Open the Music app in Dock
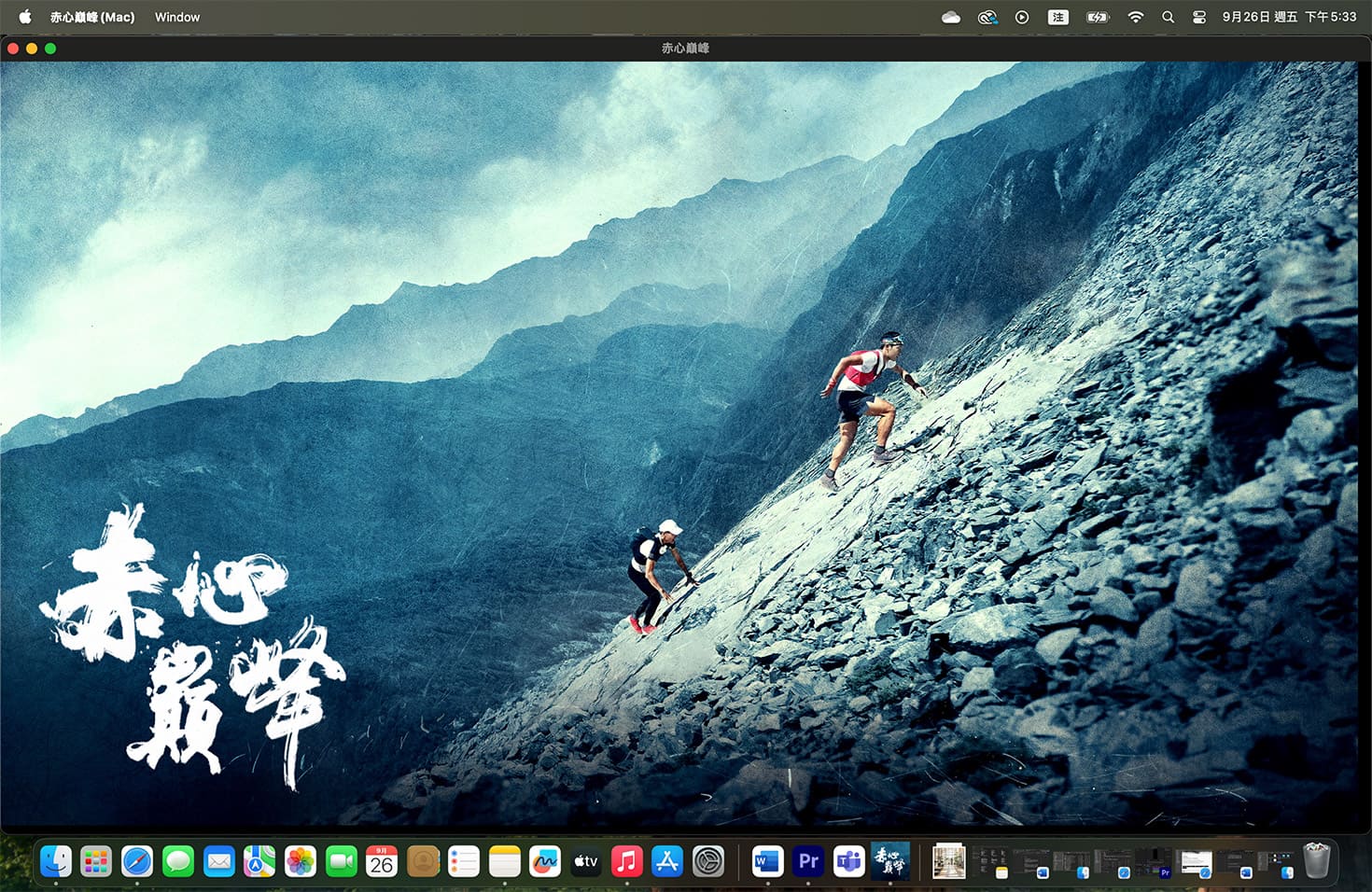Image resolution: width=1372 pixels, height=892 pixels. coord(626,861)
